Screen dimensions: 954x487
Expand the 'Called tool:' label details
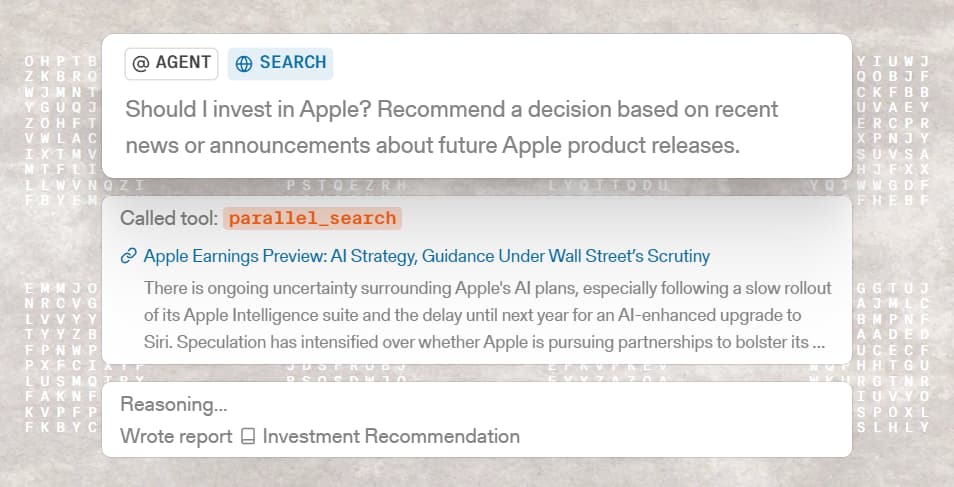pyautogui.click(x=169, y=218)
